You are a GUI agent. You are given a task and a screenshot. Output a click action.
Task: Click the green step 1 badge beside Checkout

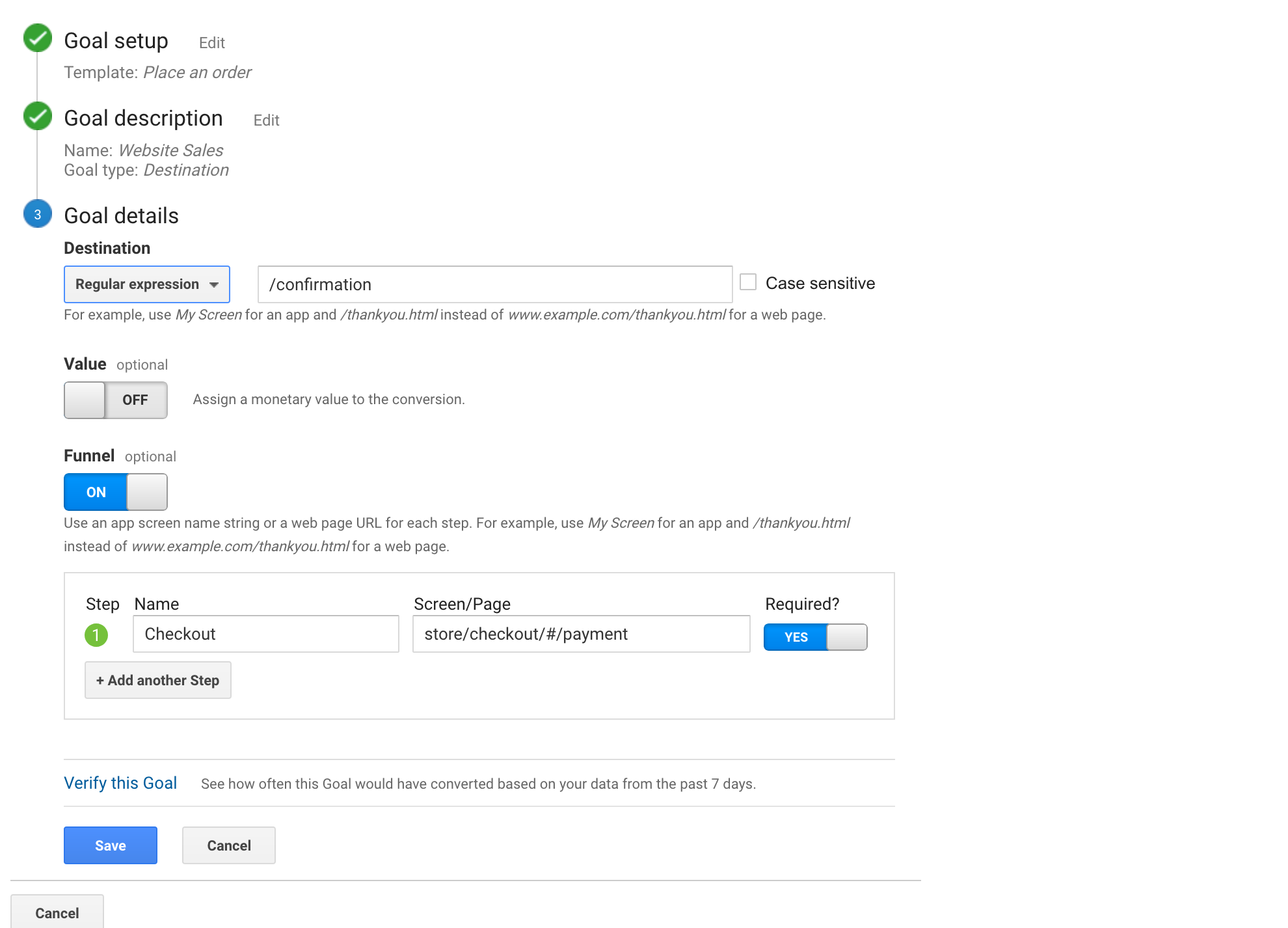pos(98,635)
